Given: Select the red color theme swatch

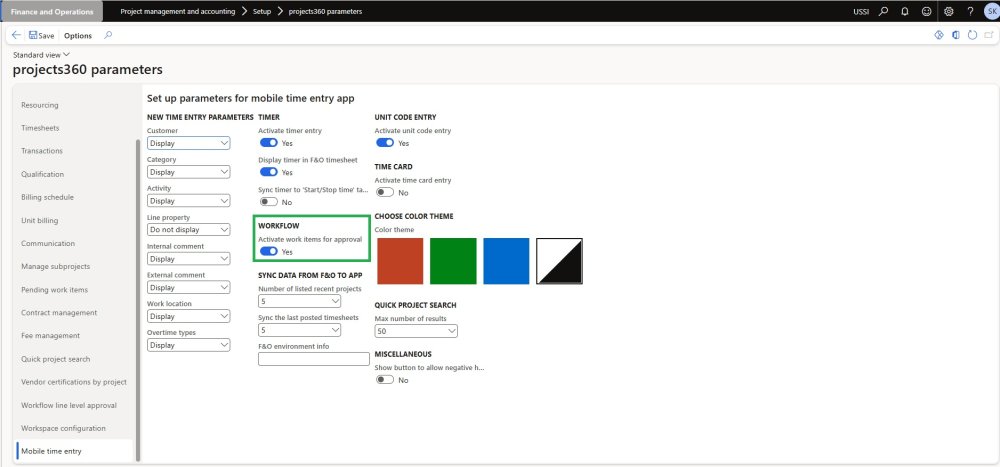Looking at the screenshot, I should tap(400, 261).
